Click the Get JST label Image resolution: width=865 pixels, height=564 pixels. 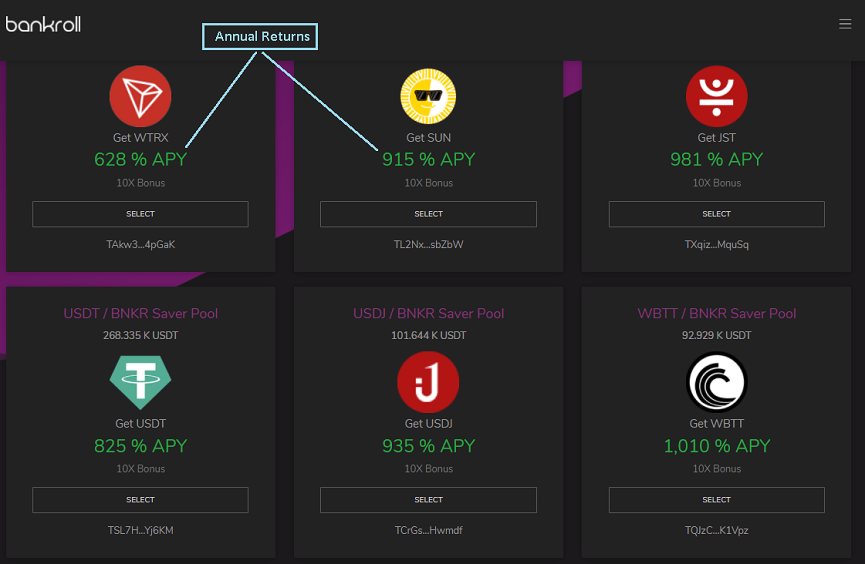(x=716, y=138)
